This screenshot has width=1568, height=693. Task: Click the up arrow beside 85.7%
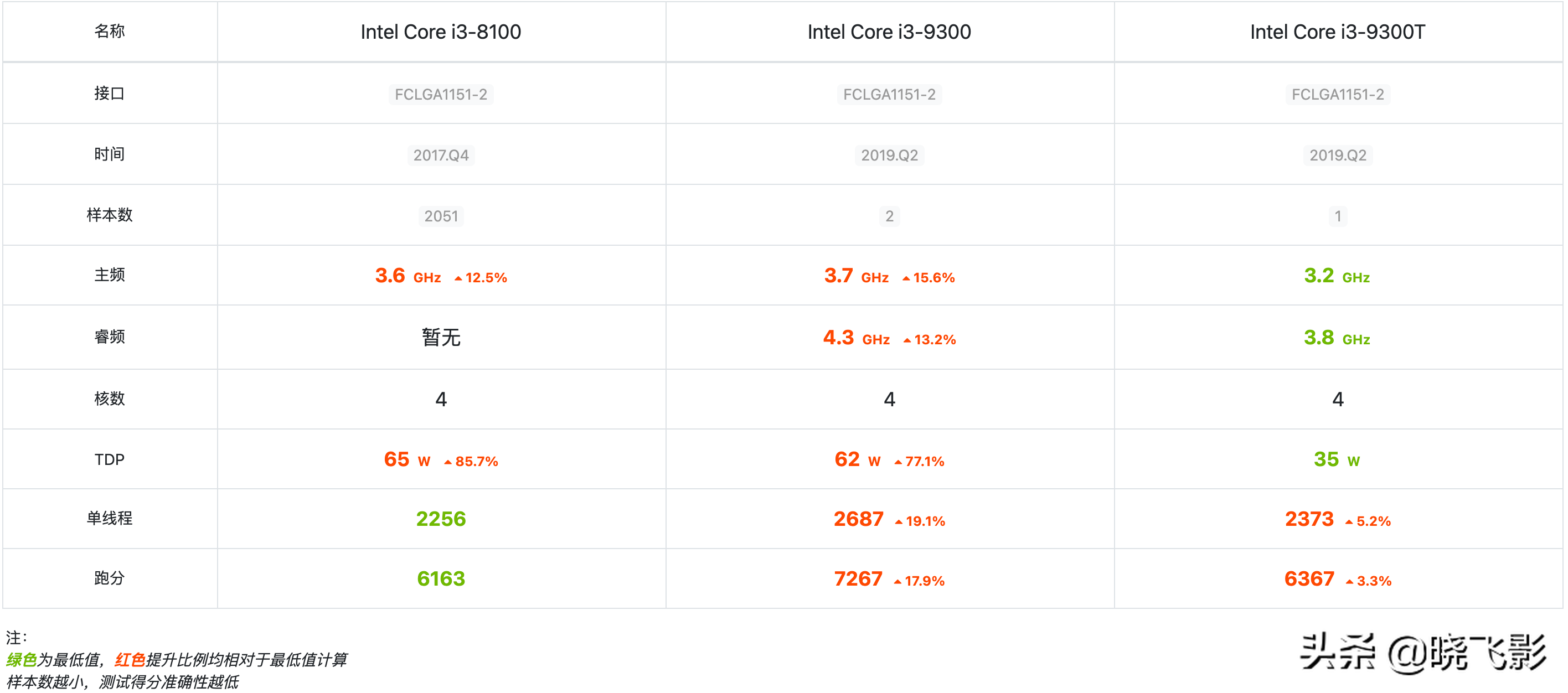click(x=448, y=462)
